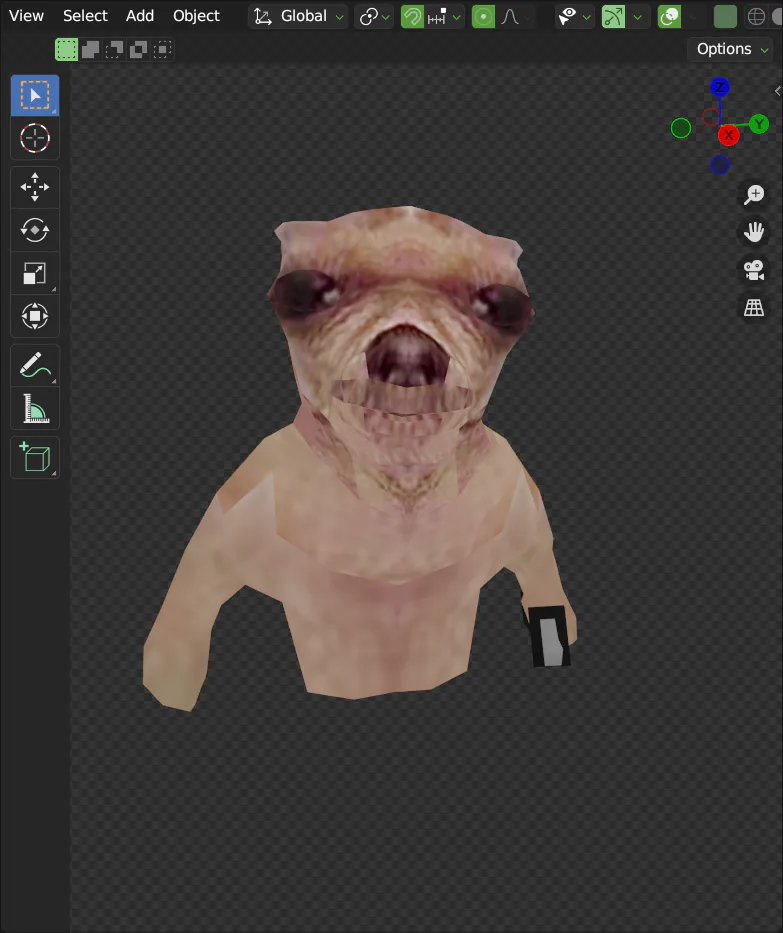The image size is (783, 933).
Task: Click the blue Z axis gizmo
Action: coord(720,87)
